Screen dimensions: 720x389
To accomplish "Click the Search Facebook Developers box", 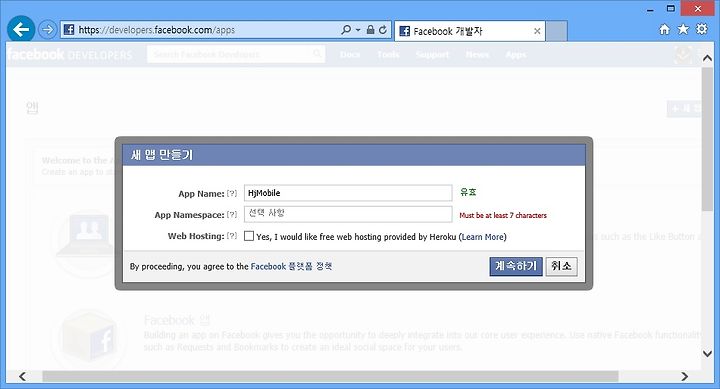I will [x=236, y=54].
